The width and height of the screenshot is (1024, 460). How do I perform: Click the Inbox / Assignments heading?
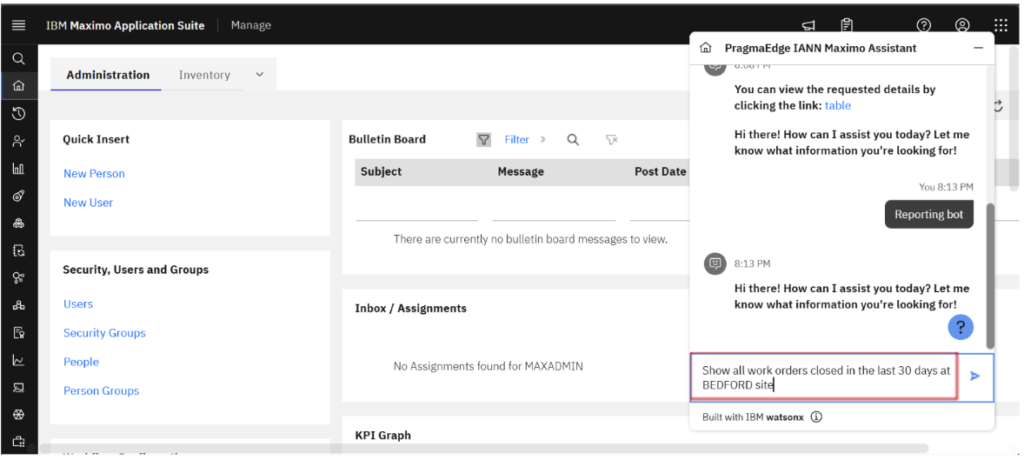click(x=411, y=308)
